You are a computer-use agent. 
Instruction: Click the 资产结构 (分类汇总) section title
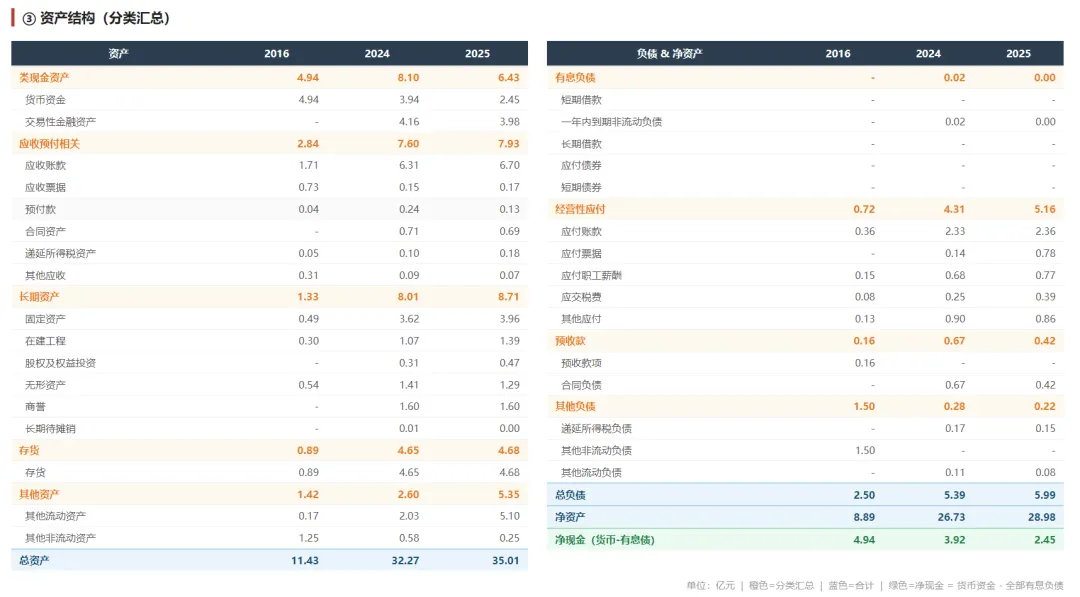(104, 18)
